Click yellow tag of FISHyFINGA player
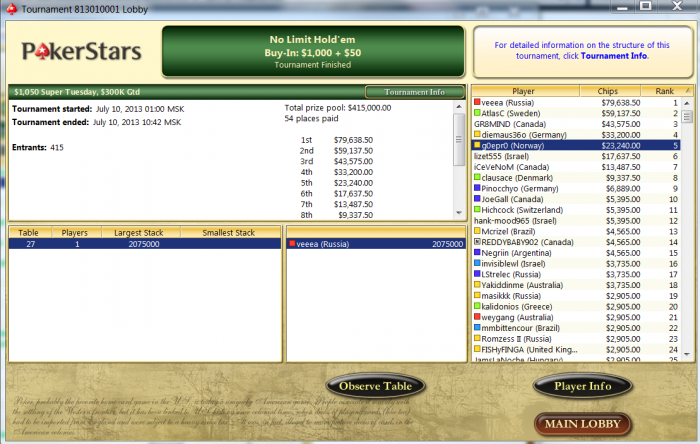The image size is (700, 444). click(477, 349)
